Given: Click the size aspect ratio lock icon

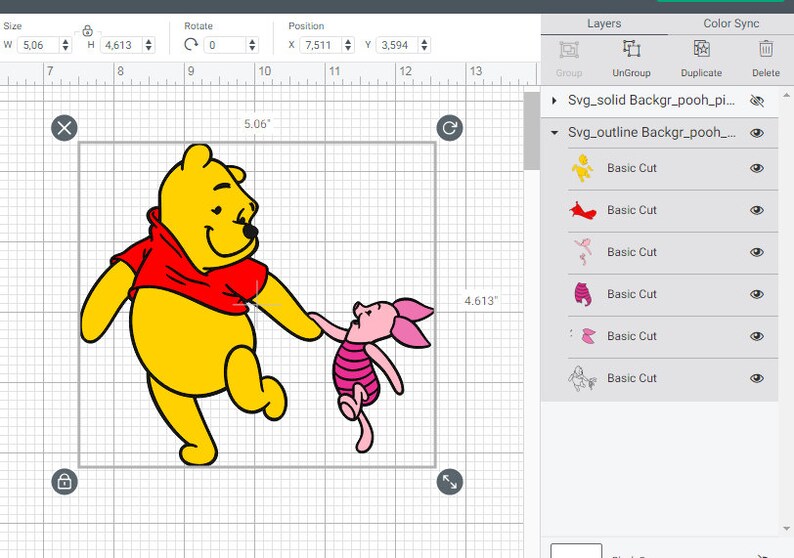Looking at the screenshot, I should pyautogui.click(x=87, y=31).
